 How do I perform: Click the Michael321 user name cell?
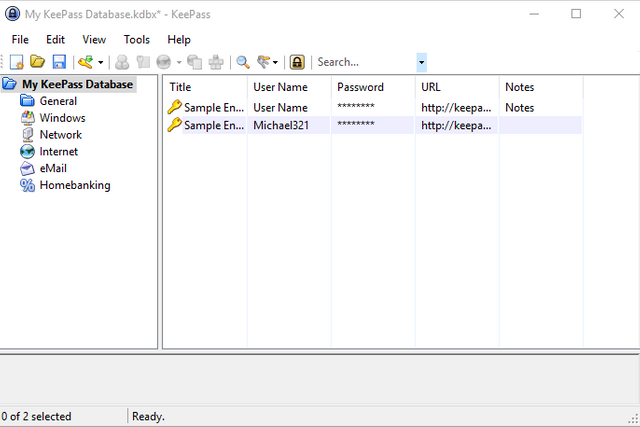(281, 125)
